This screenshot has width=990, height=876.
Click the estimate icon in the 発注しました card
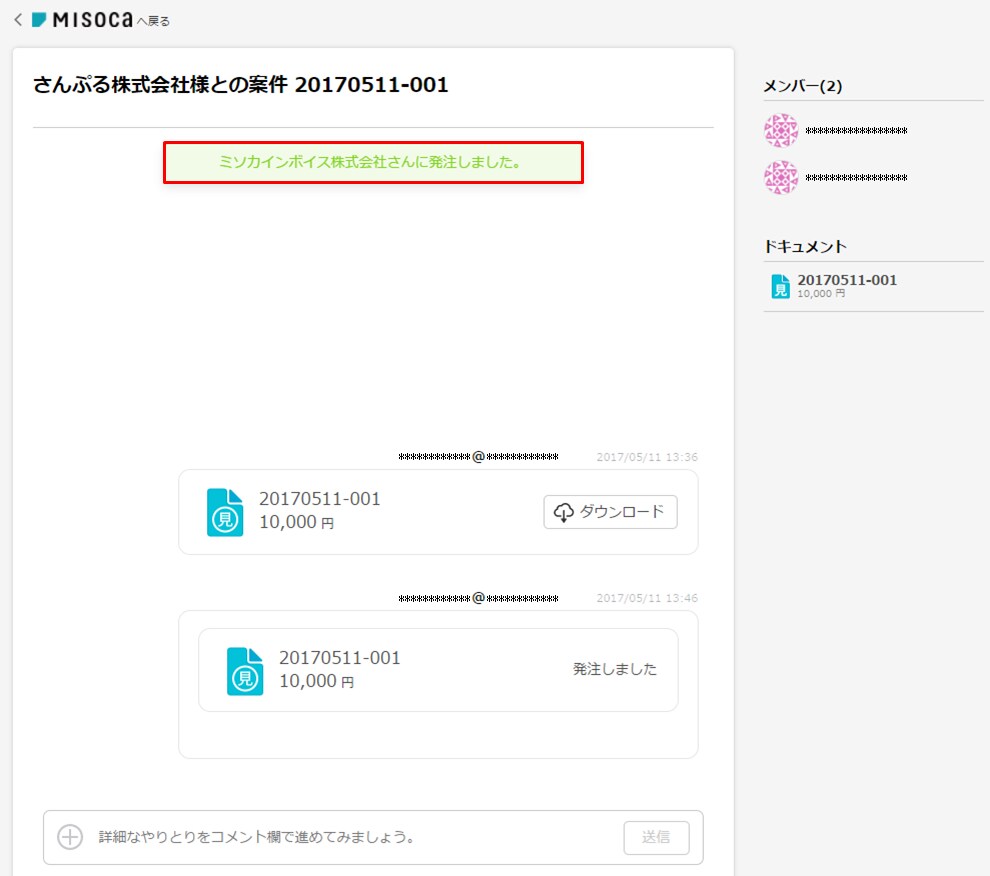pyautogui.click(x=245, y=671)
